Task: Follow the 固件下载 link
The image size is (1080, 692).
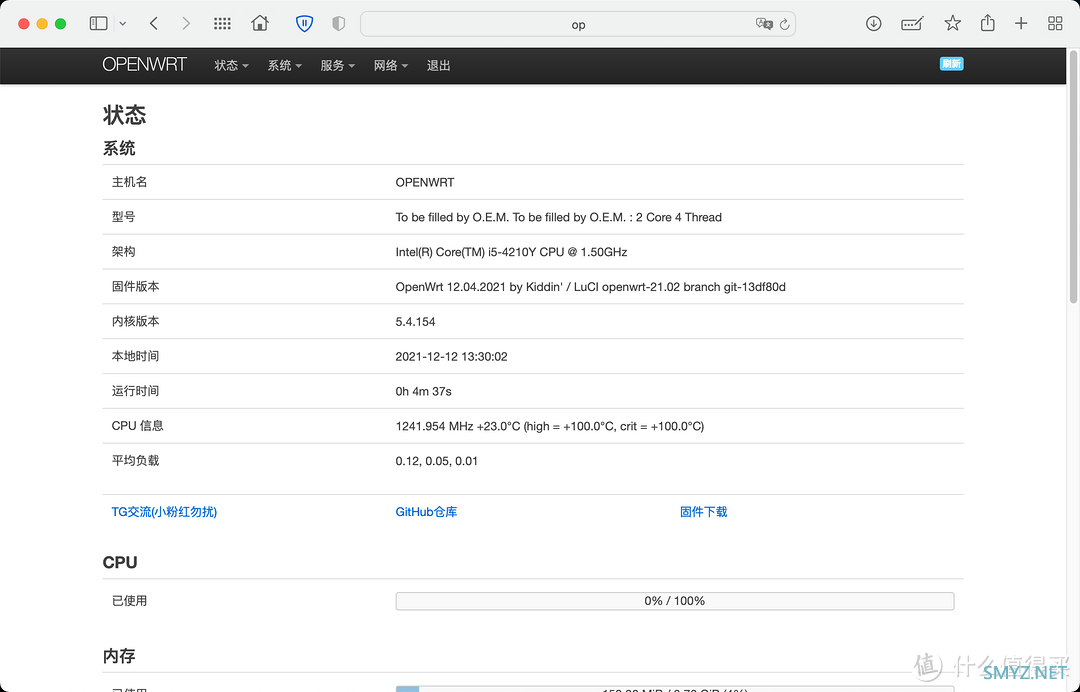Action: point(703,511)
